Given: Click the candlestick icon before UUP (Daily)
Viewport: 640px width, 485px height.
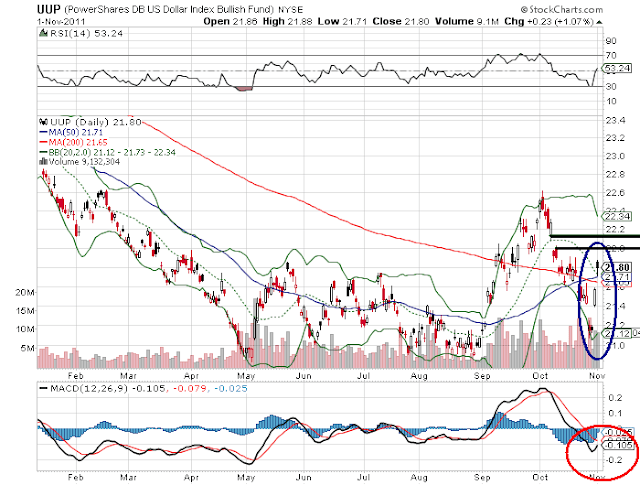Looking at the screenshot, I should 43,122.
